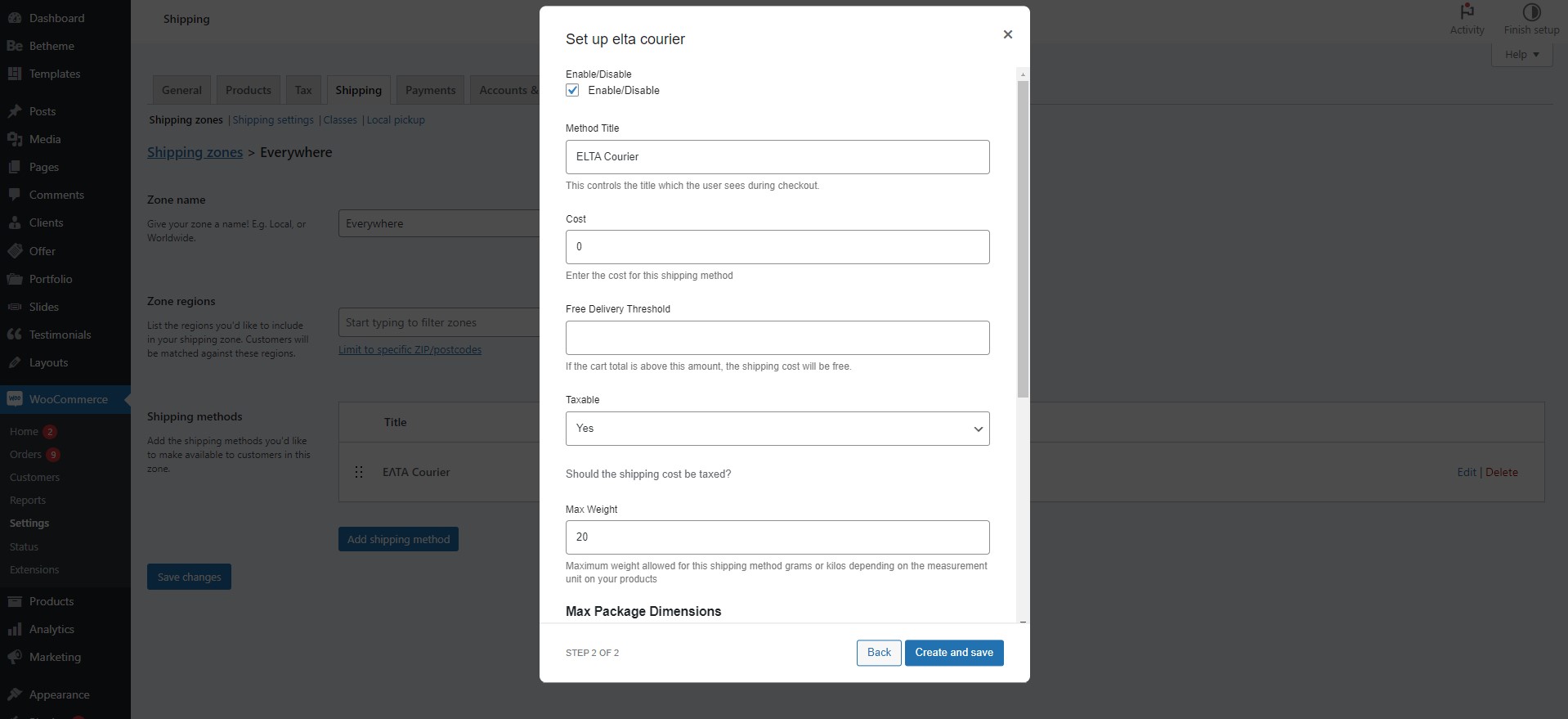Click the modal's vertical scrollbar thumb

1023,237
